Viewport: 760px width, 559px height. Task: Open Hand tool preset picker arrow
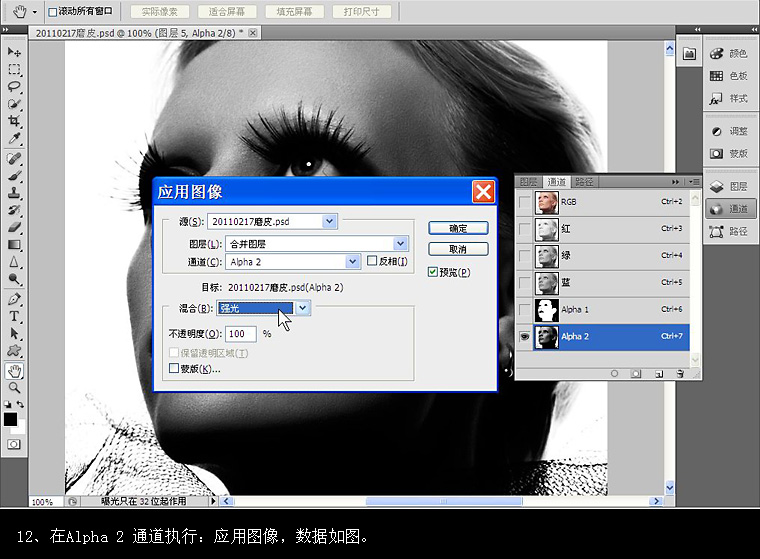35,12
